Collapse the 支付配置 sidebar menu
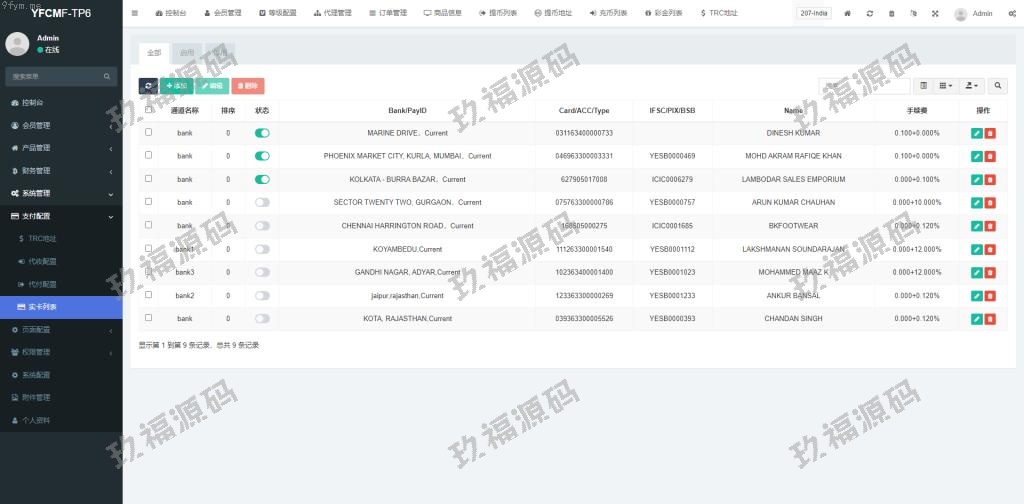 tap(61, 216)
